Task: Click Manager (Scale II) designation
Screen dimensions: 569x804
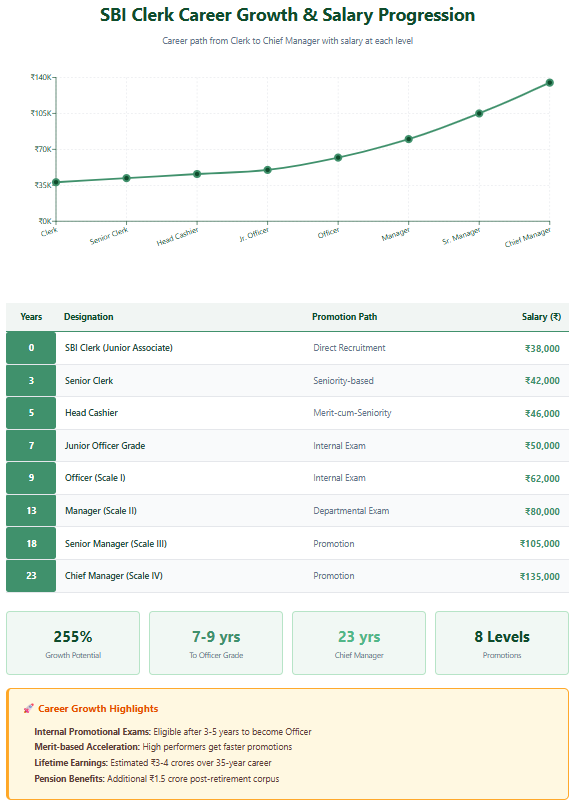Action: click(x=101, y=511)
